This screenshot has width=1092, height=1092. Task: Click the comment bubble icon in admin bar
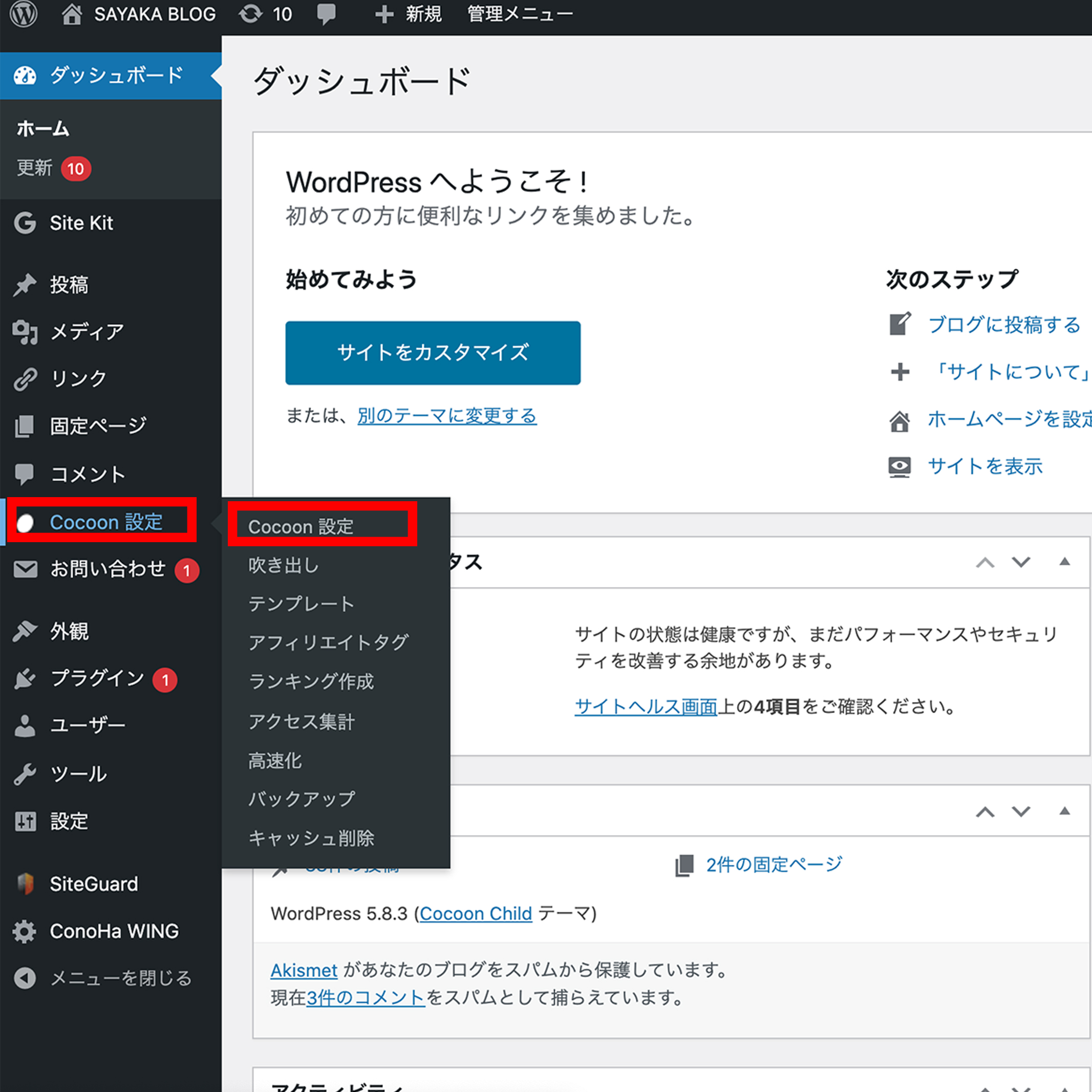[x=326, y=14]
